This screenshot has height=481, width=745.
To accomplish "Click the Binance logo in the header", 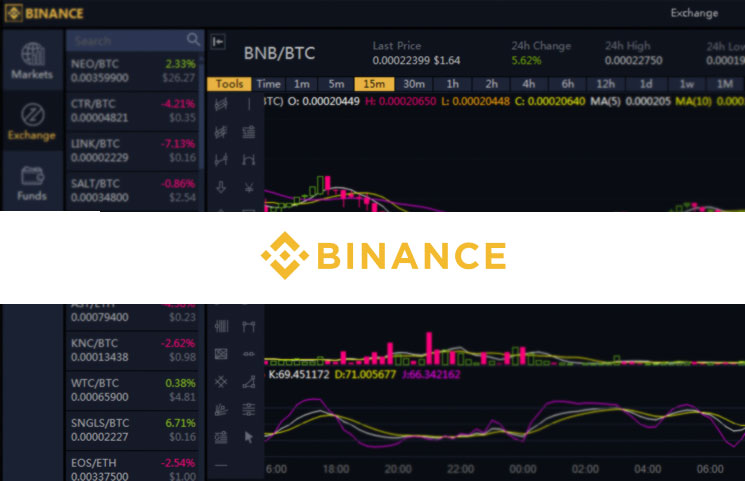I will [x=44, y=13].
